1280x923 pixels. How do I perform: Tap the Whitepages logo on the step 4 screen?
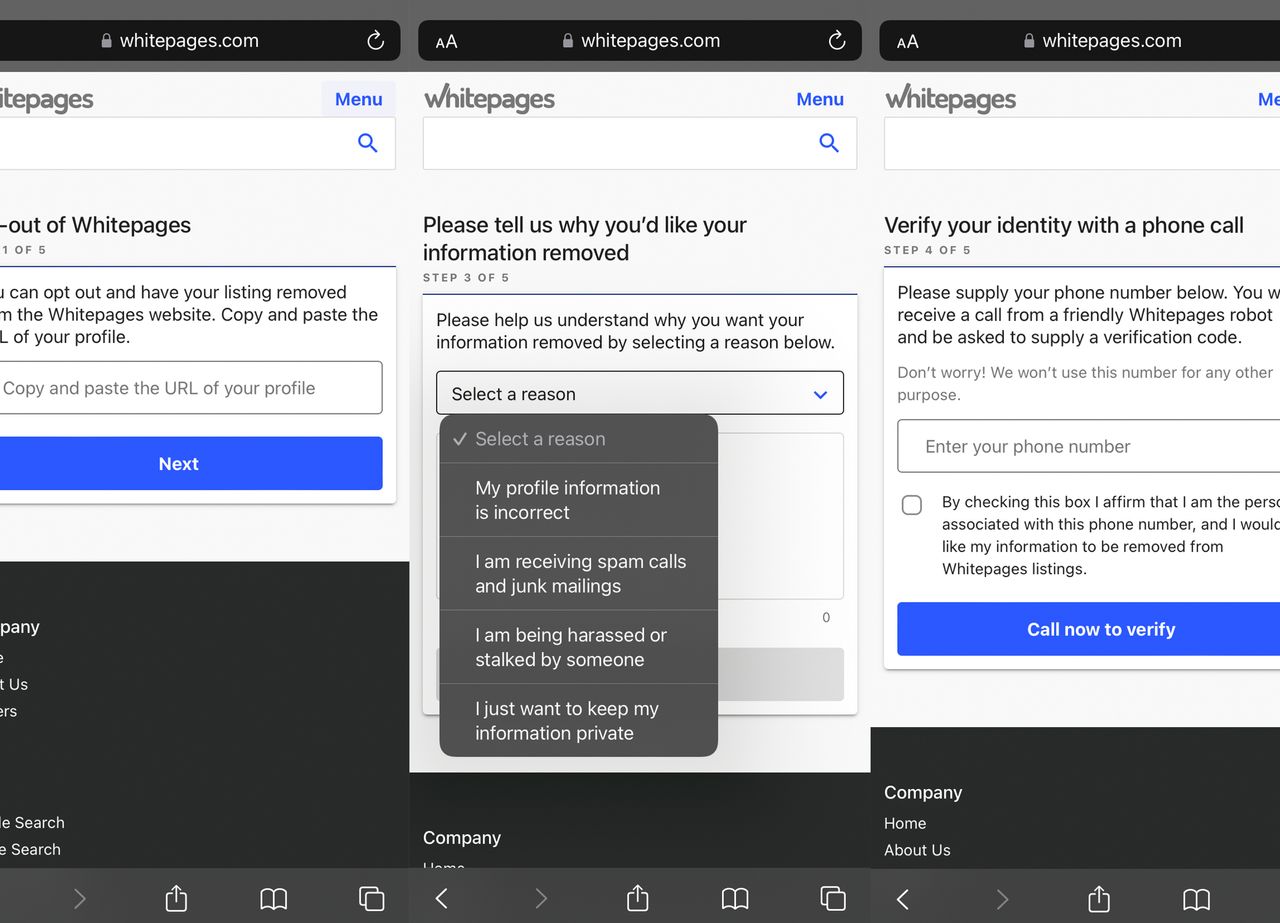(950, 99)
